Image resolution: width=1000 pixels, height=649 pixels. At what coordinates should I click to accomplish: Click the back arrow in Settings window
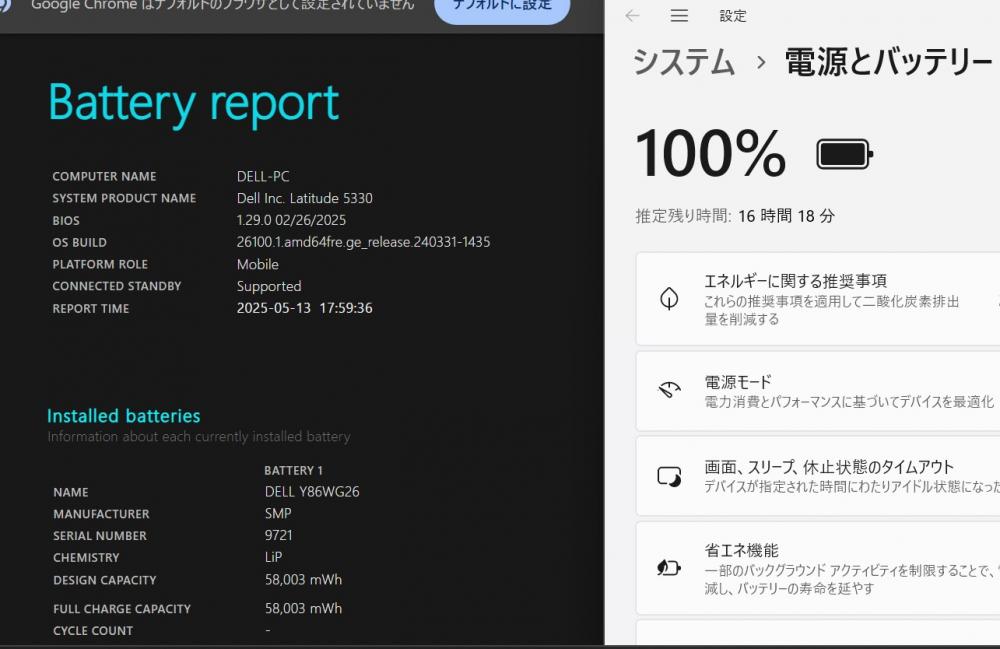(632, 16)
